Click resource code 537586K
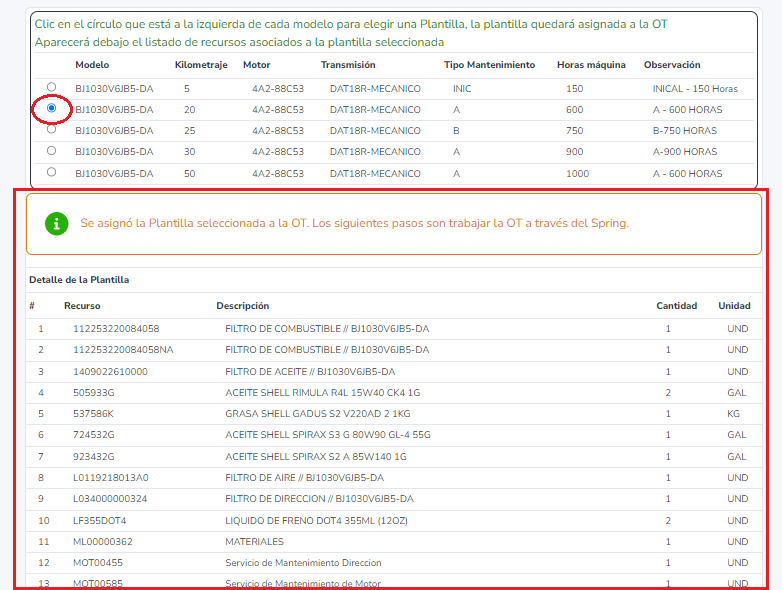Screen dimensions: 782x590 [x=93, y=413]
